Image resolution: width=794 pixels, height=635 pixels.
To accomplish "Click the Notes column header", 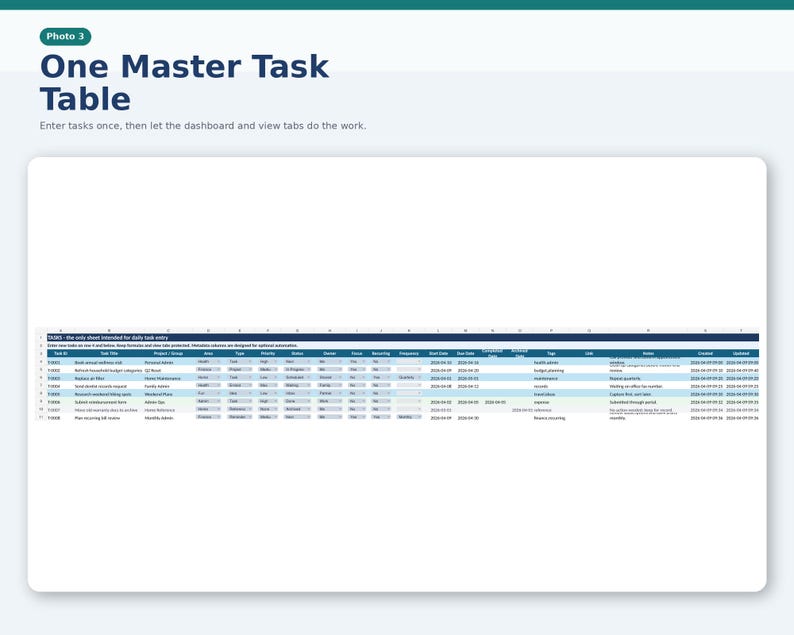I will (x=648, y=353).
